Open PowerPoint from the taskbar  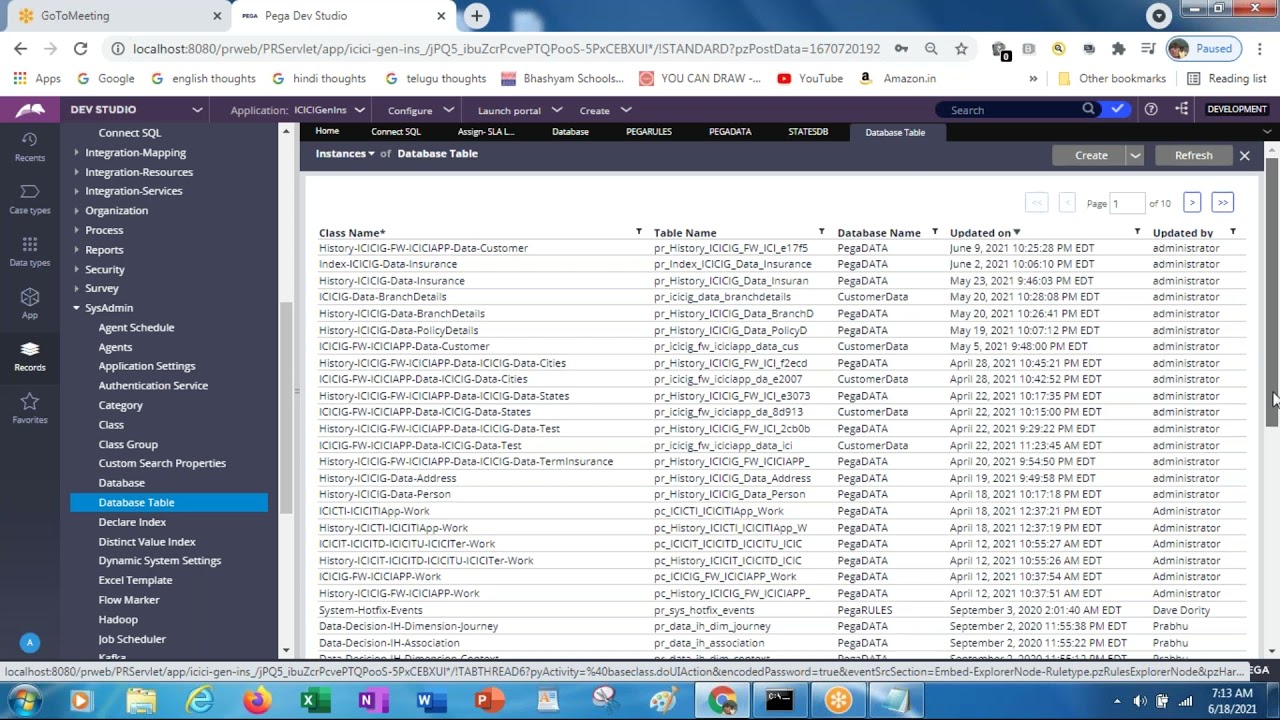(487, 701)
